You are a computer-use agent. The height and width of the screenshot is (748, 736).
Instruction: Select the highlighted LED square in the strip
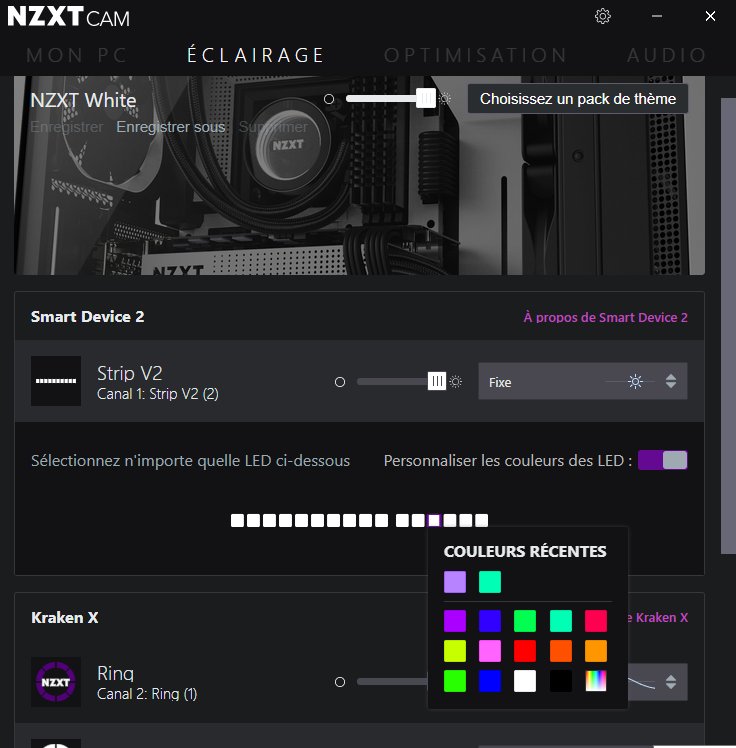[434, 520]
